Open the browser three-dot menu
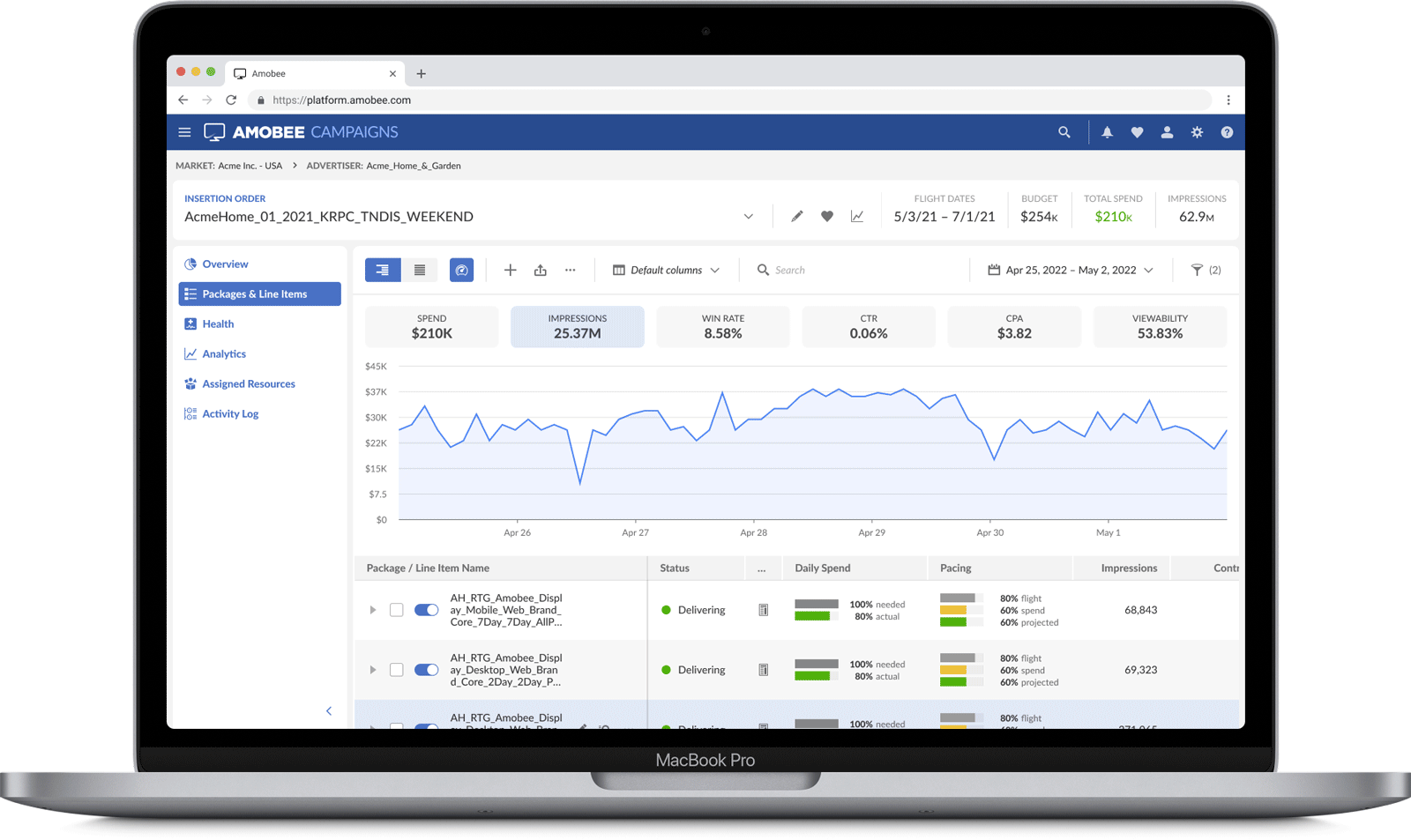Image resolution: width=1411 pixels, height=840 pixels. 1228,100
